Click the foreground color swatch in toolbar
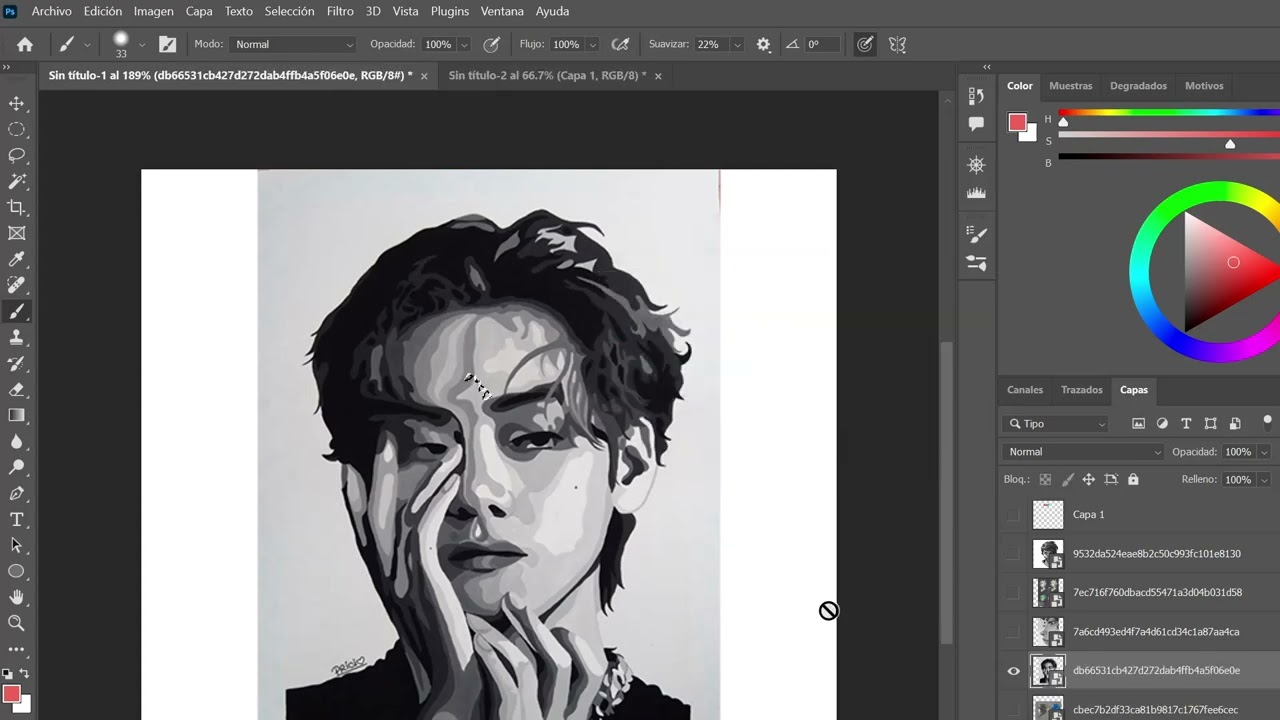The height and width of the screenshot is (720, 1280). pyautogui.click(x=11, y=693)
